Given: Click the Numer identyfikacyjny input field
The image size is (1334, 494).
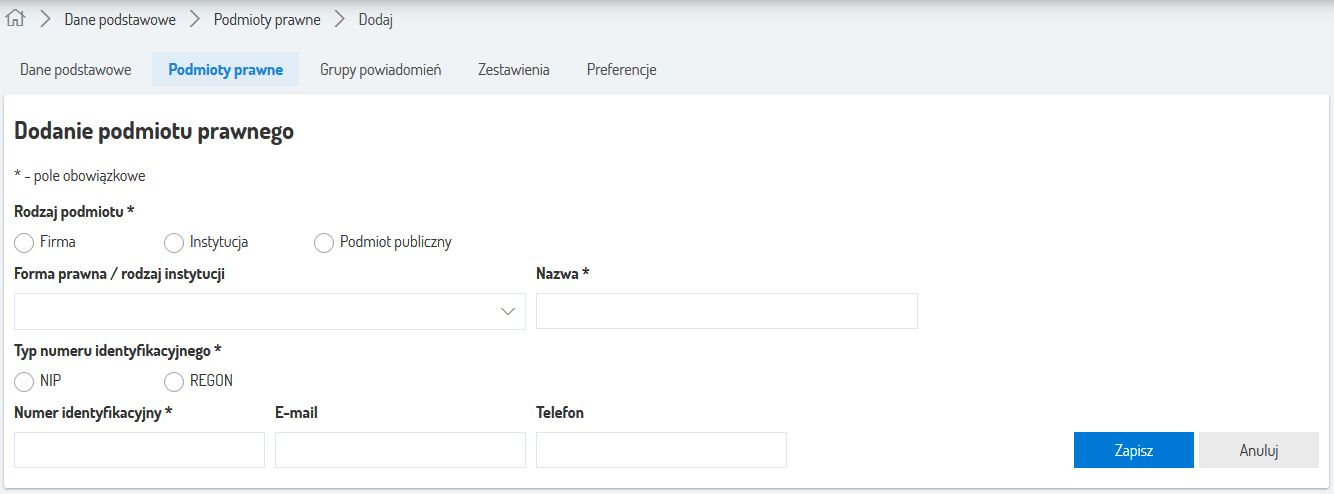Looking at the screenshot, I should tap(139, 450).
